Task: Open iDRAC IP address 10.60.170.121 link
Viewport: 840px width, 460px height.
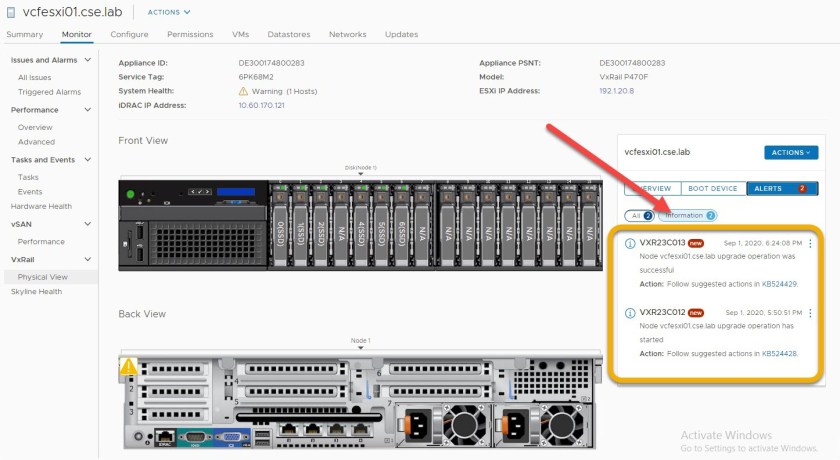Action: click(x=261, y=105)
